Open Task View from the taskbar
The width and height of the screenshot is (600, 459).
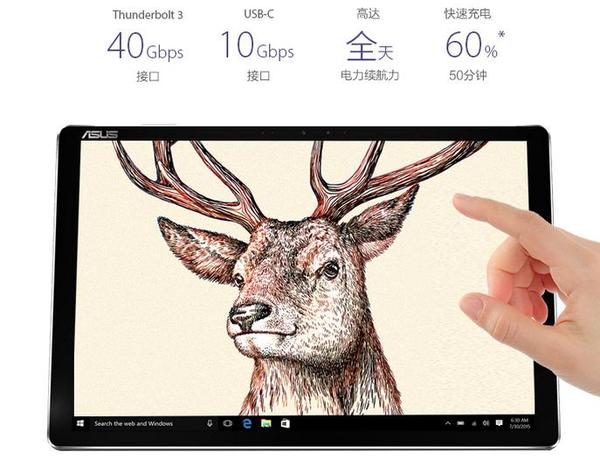228,423
